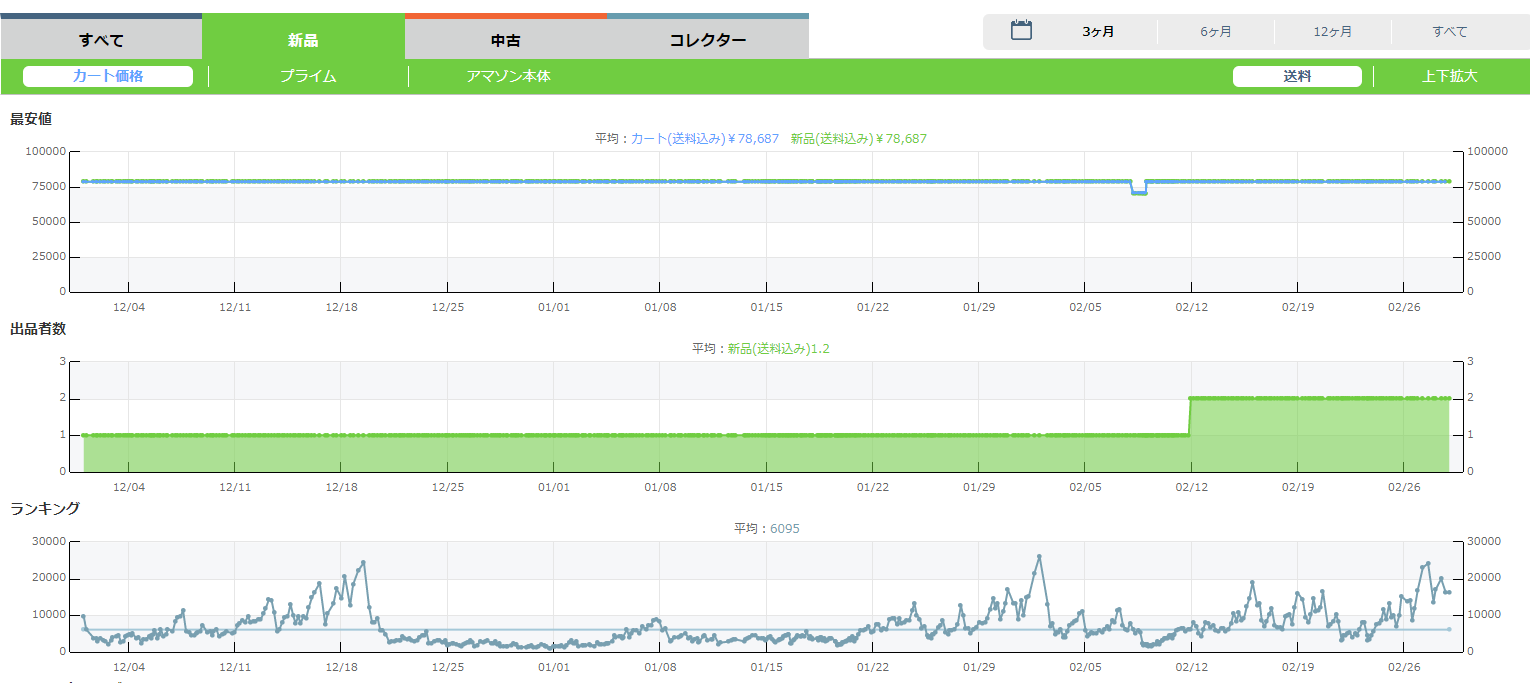Click the ranking average value 6095
1530x683 pixels.
(784, 528)
